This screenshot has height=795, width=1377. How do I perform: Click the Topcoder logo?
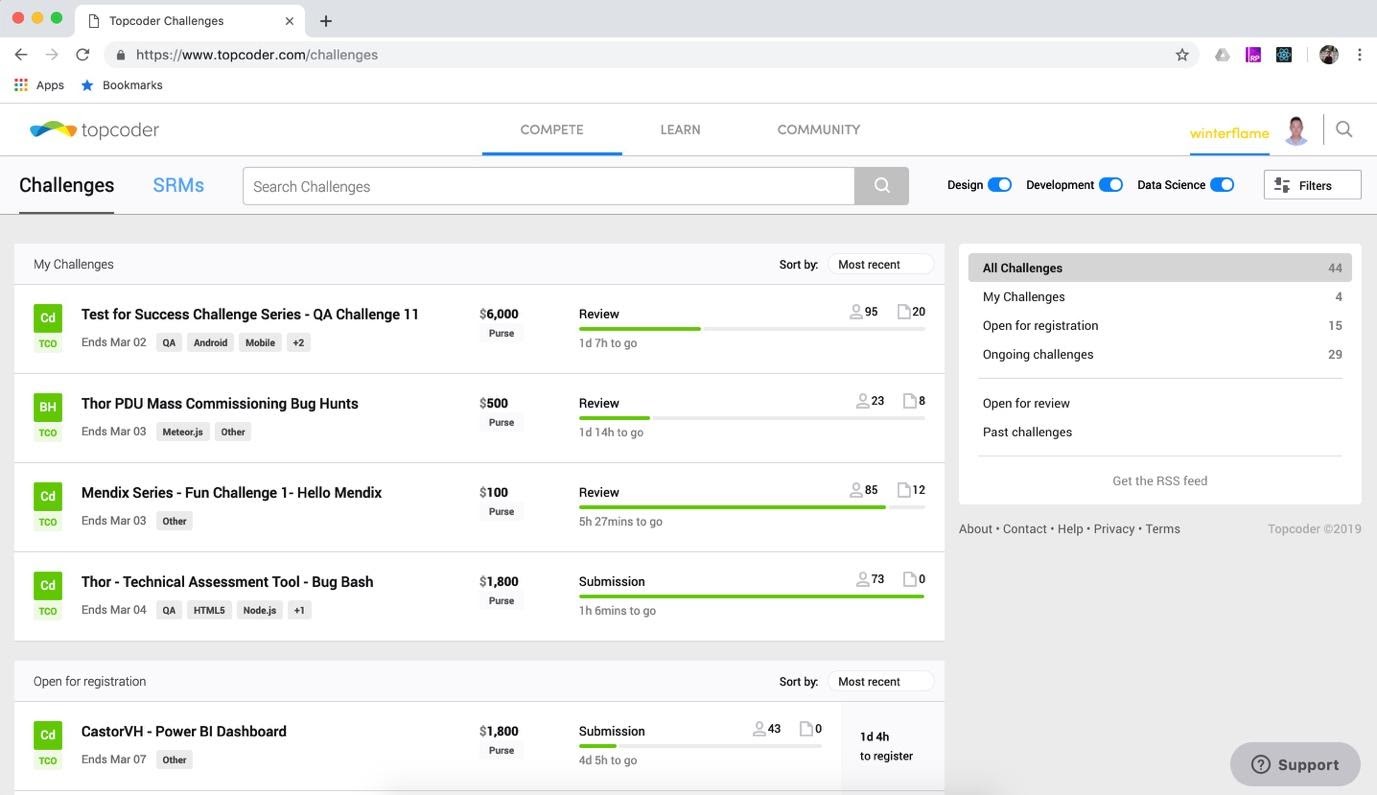click(94, 130)
